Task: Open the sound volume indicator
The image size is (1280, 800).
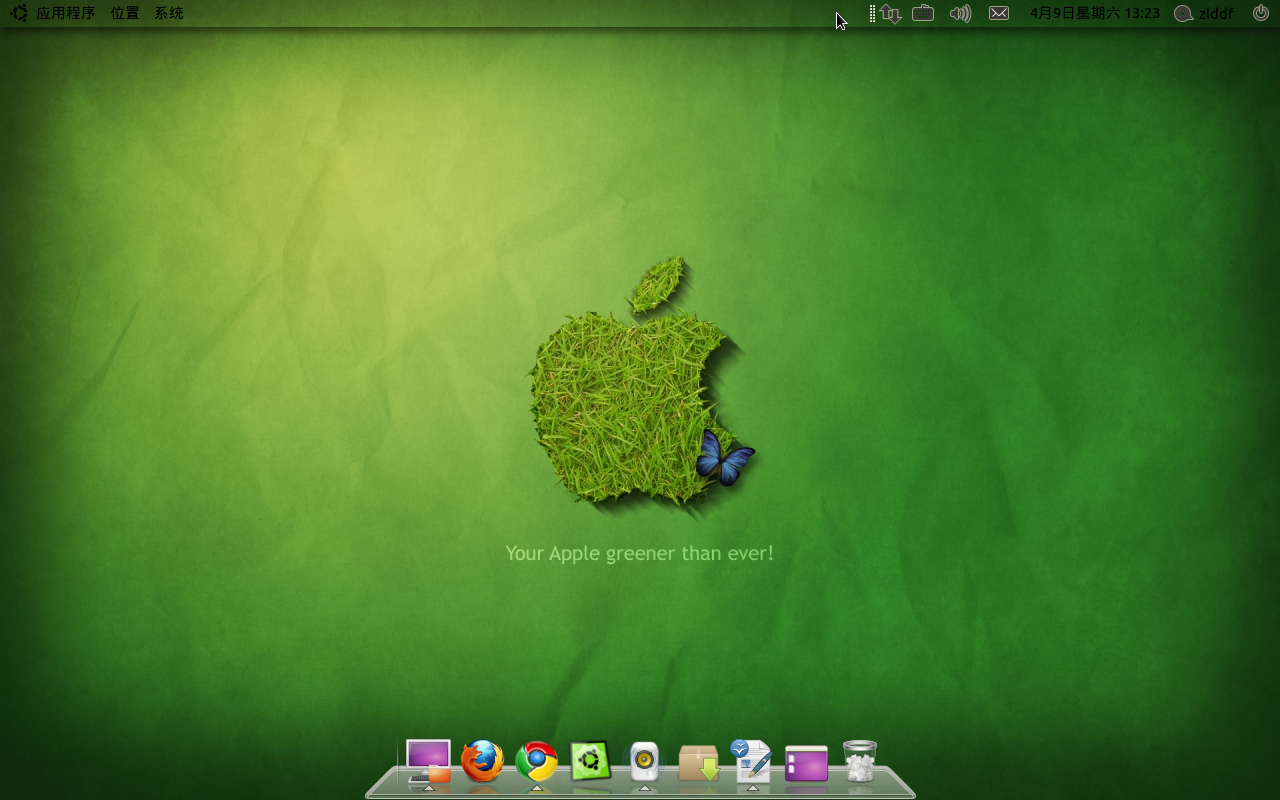Action: [x=960, y=13]
